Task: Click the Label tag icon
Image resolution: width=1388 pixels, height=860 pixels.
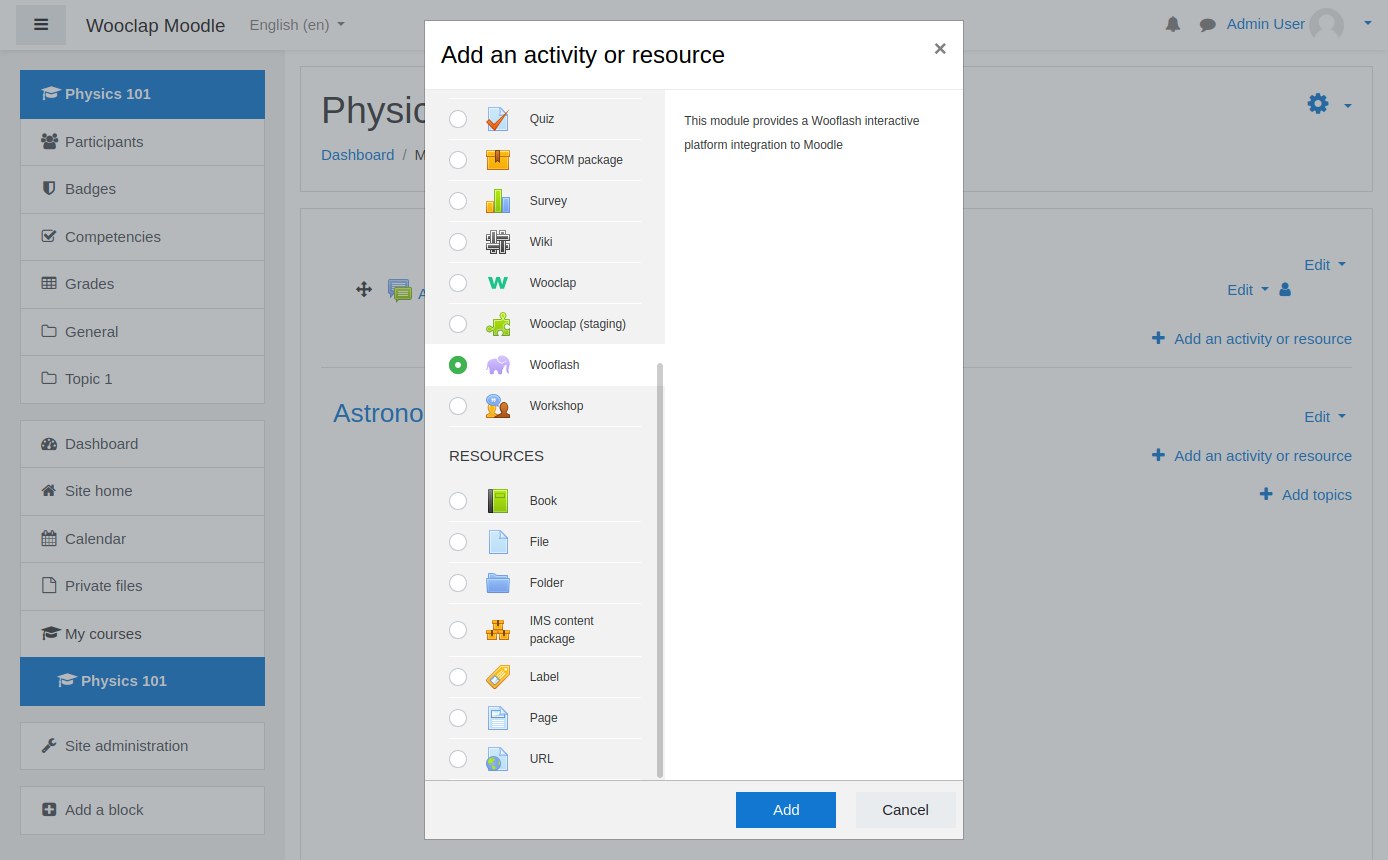Action: point(497,677)
